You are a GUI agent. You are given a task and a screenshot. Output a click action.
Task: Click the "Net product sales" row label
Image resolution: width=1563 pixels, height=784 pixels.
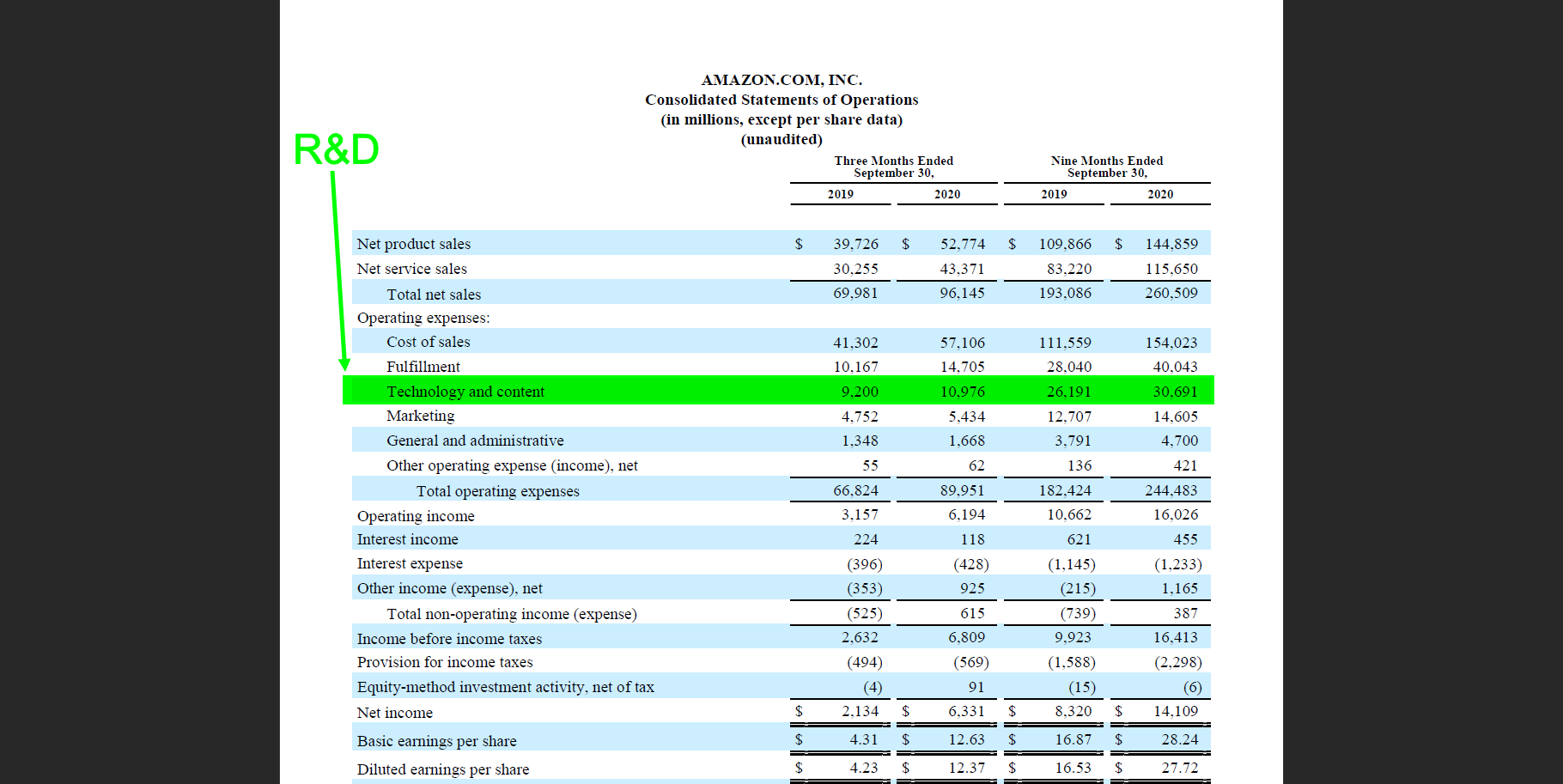click(414, 244)
